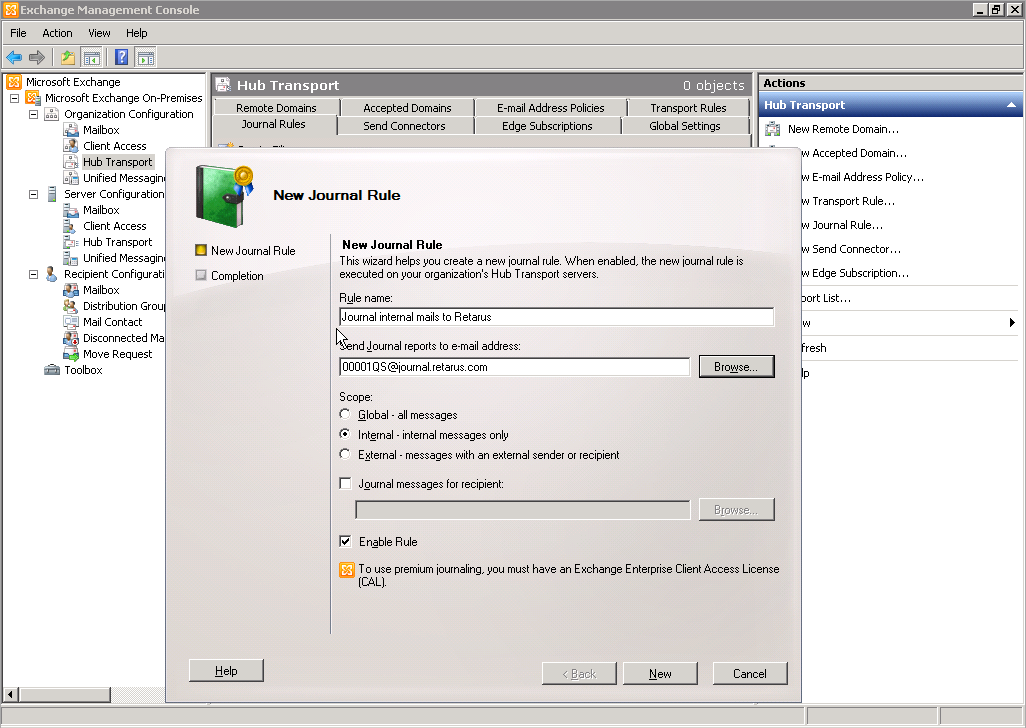Screen dimensions: 1026x728
Task: Click the Up One Level folder icon
Action: pos(68,58)
